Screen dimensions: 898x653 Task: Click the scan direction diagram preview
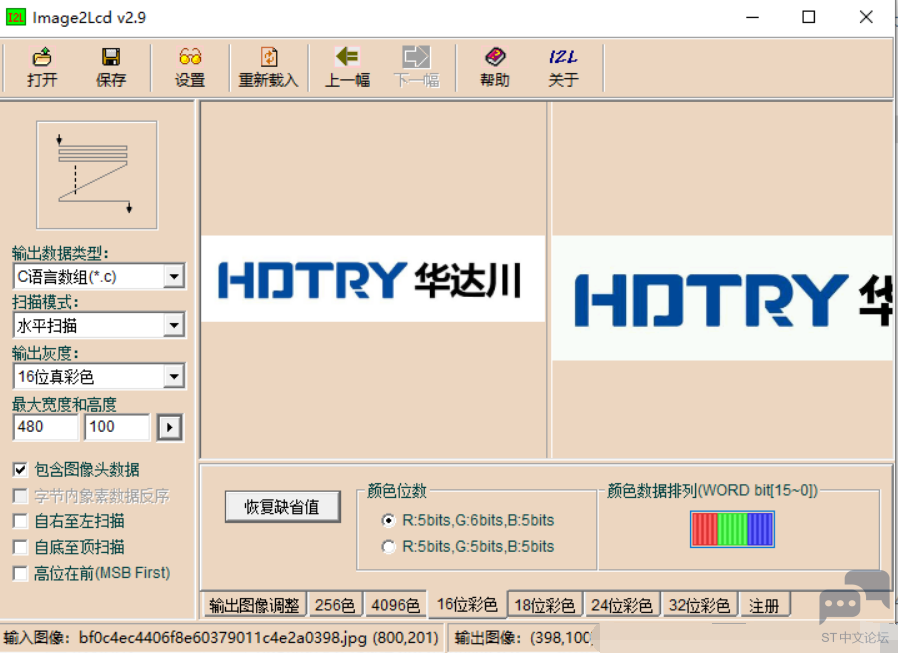coord(97,175)
